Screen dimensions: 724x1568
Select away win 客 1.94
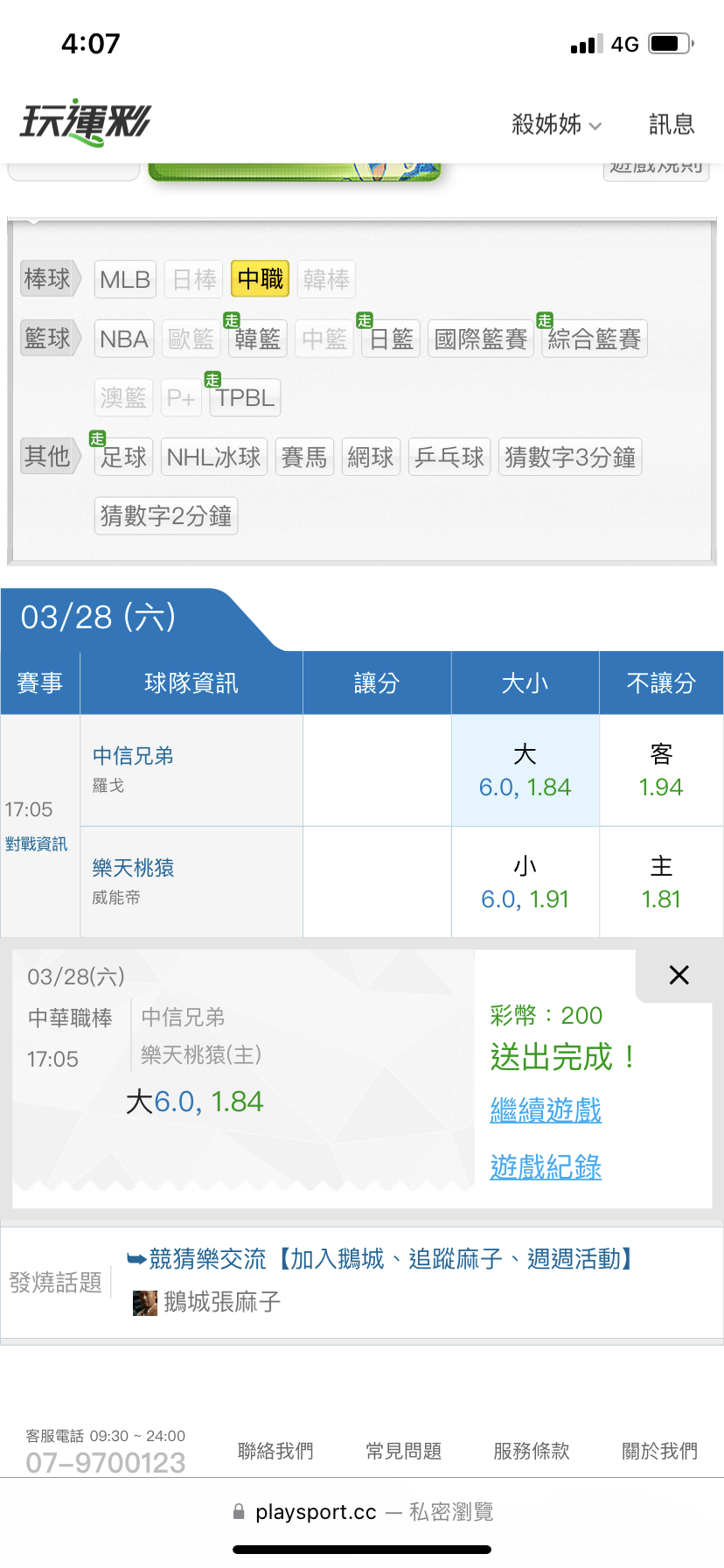661,771
